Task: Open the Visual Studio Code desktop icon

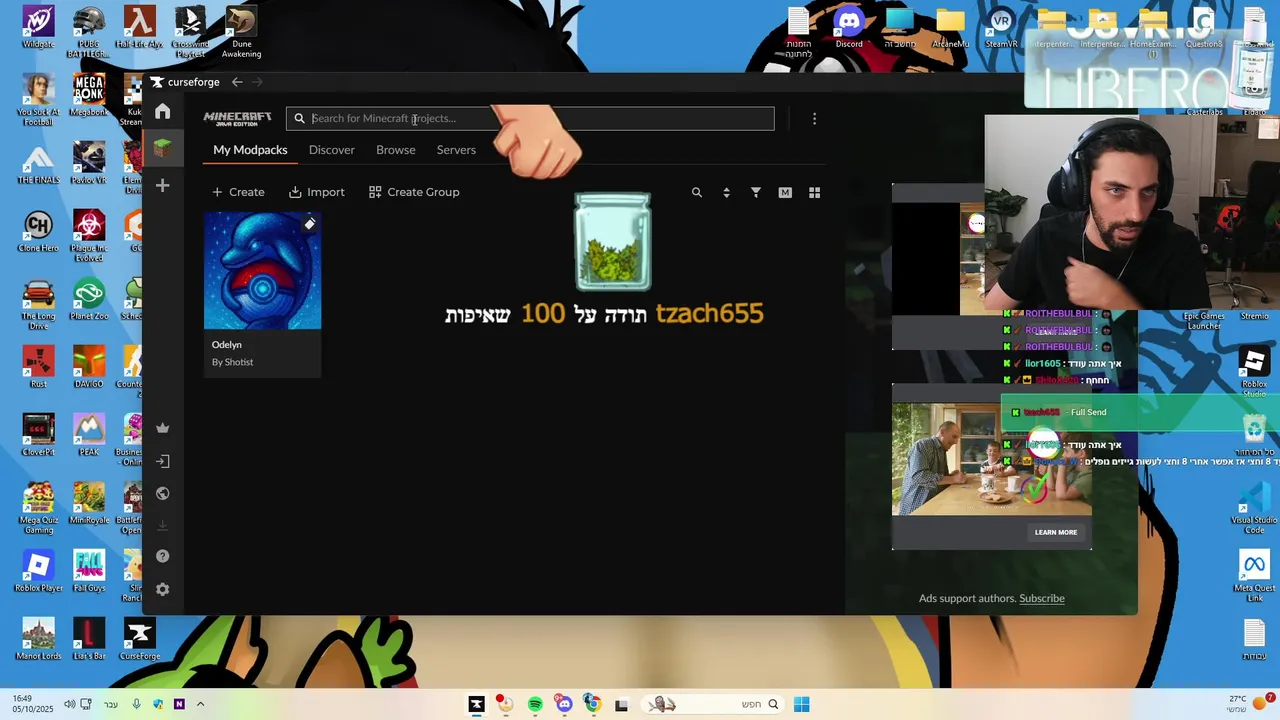Action: 1254,508
